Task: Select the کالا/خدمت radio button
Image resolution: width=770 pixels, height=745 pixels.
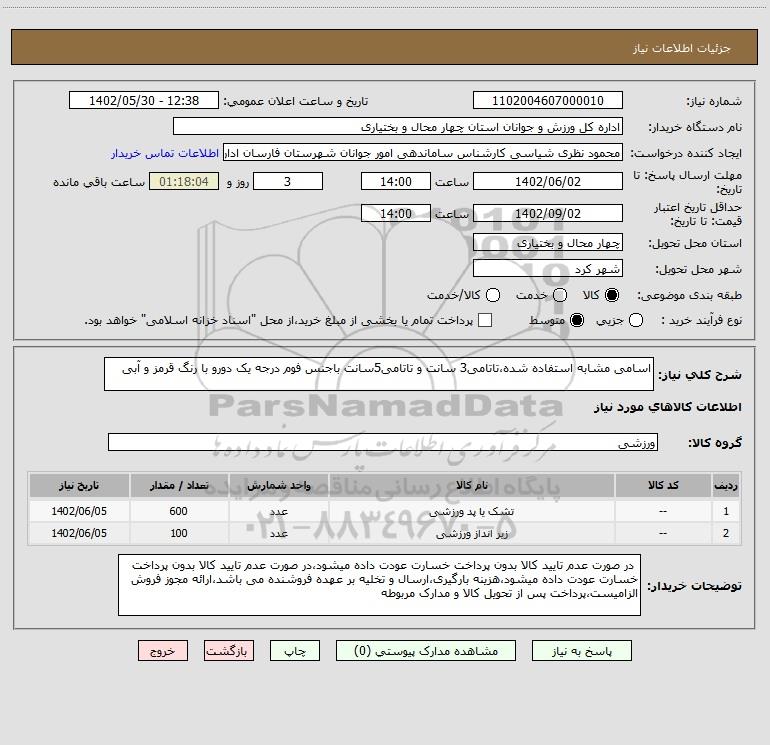Action: [493, 295]
